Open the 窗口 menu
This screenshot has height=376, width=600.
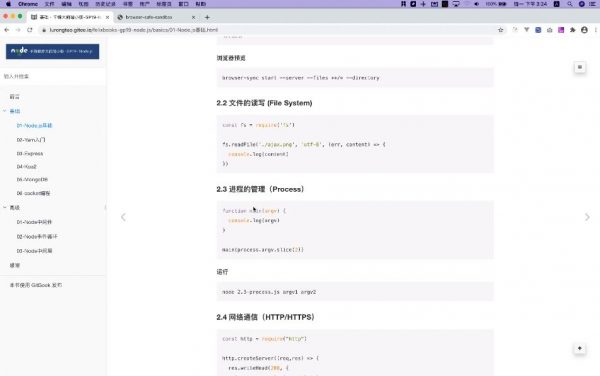(184, 4)
